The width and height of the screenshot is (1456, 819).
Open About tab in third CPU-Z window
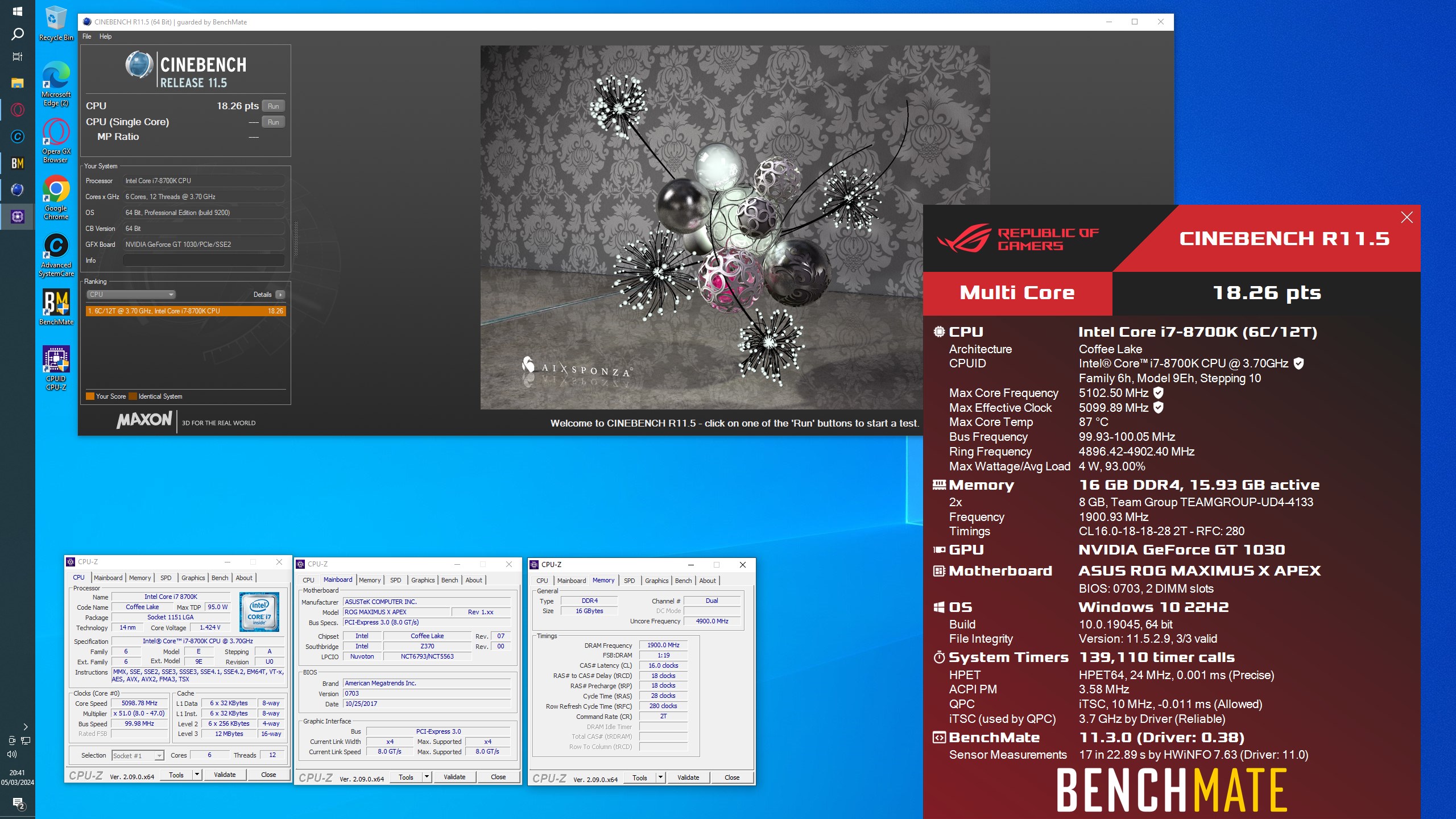pos(708,581)
